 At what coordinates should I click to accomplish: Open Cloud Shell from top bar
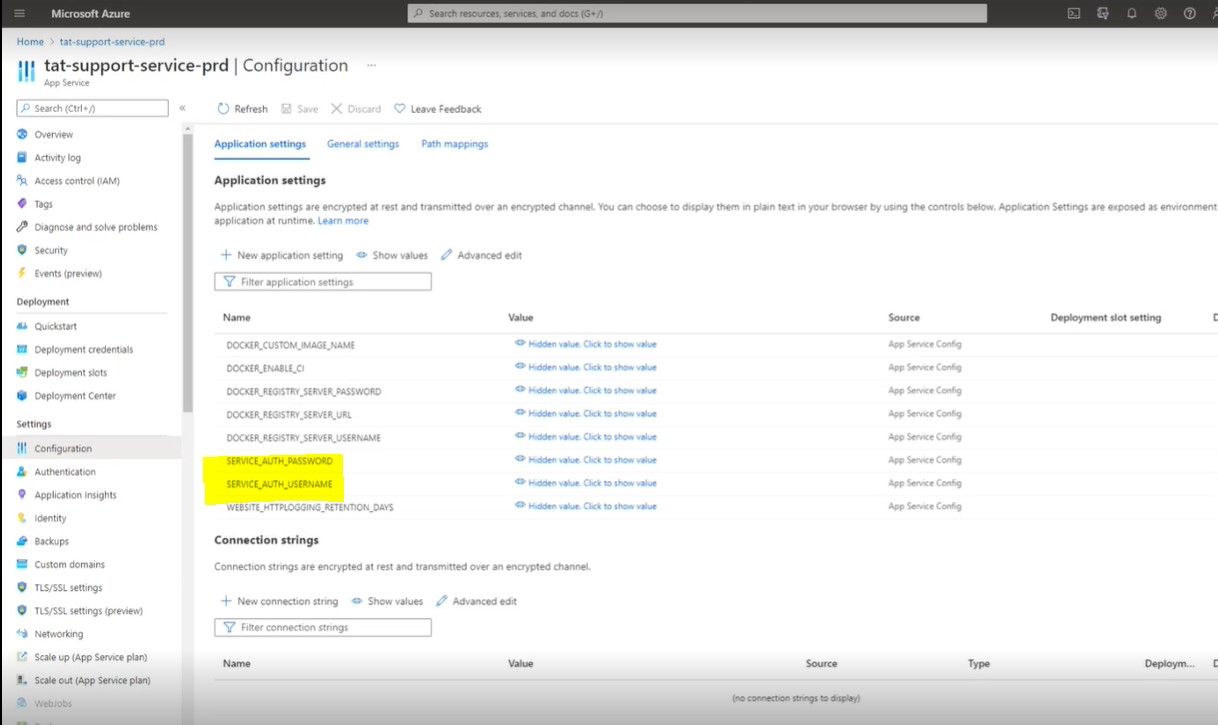coord(1073,13)
